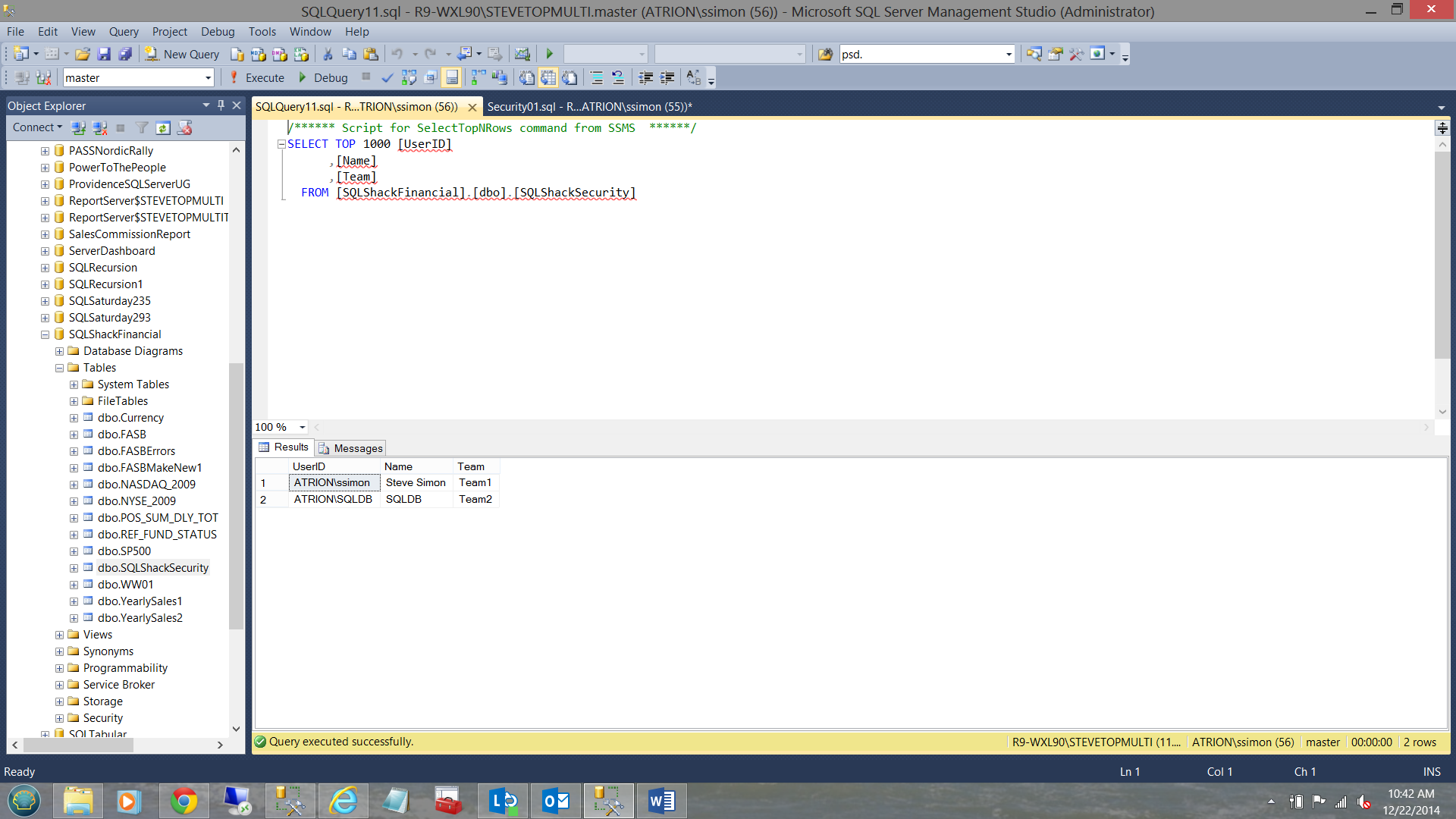
Task: Switch to the Messages tab
Action: [351, 448]
